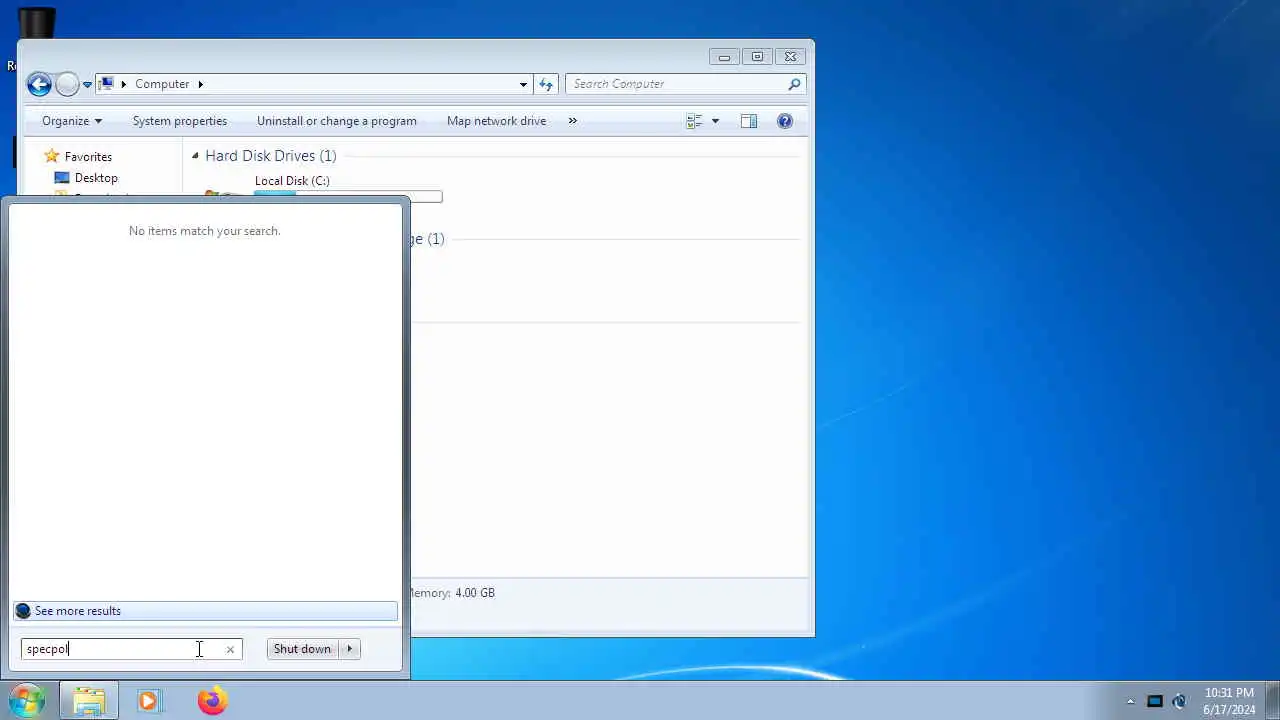Open Firefox from the taskbar
This screenshot has width=1280, height=720.
click(x=212, y=701)
